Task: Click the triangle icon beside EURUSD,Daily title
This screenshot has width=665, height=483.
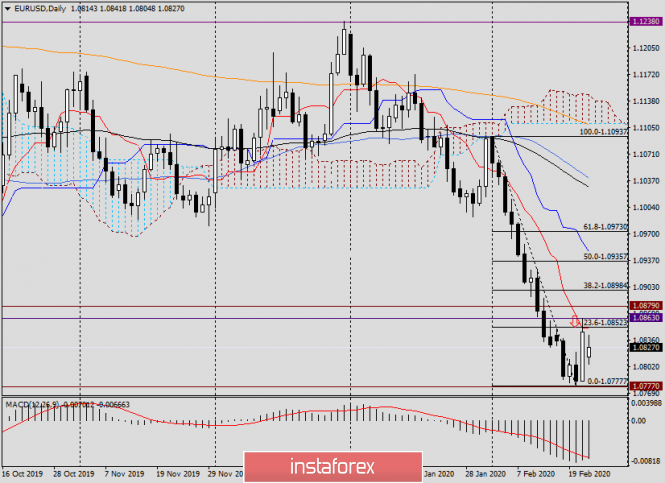Action: point(6,6)
